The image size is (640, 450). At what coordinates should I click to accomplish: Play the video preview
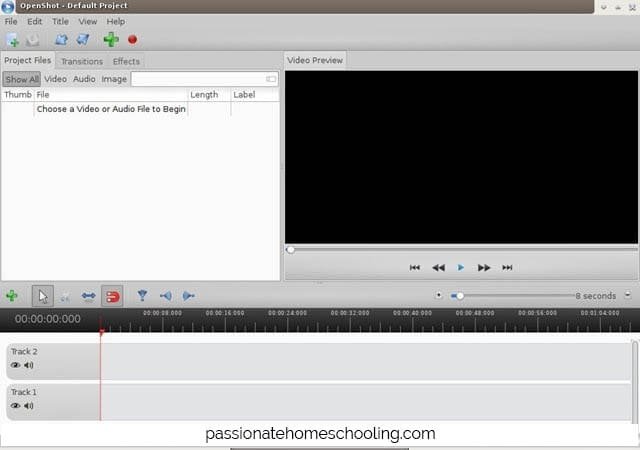461,267
